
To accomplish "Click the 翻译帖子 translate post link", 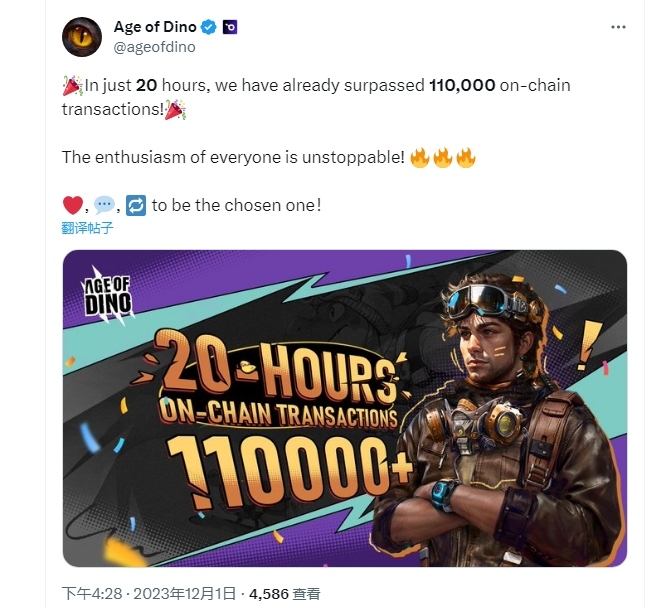I will [x=87, y=228].
